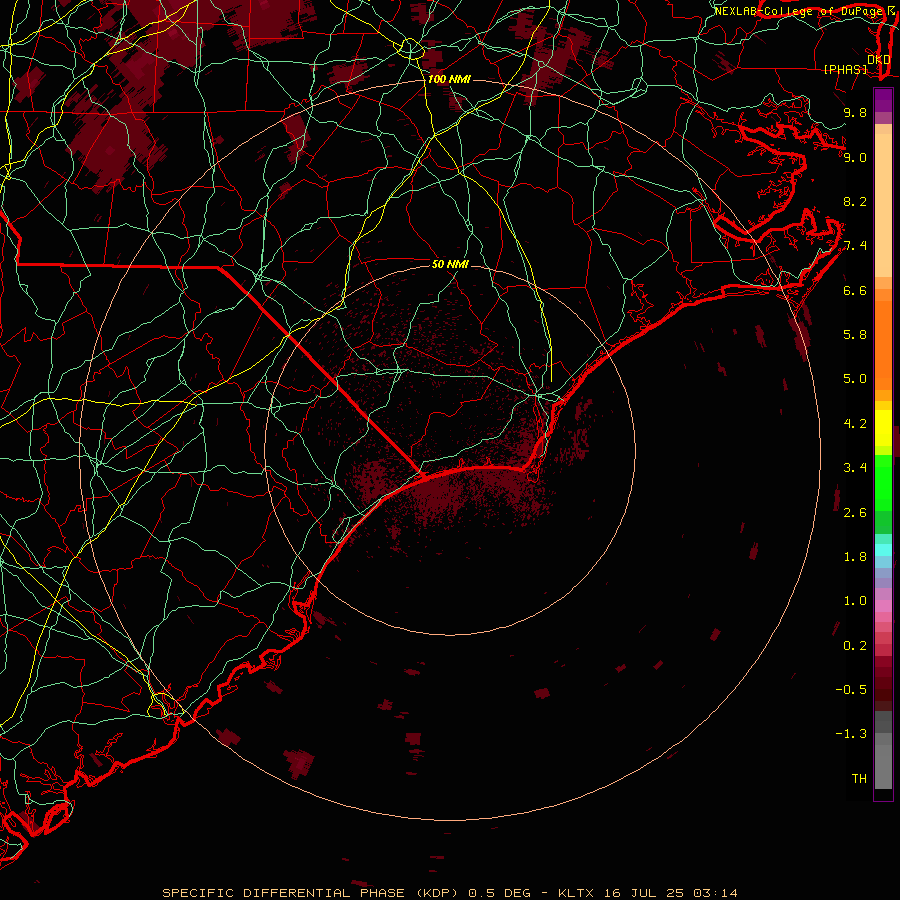The height and width of the screenshot is (900, 900).
Task: Click the 0.2 scale label
Action: click(x=855, y=646)
